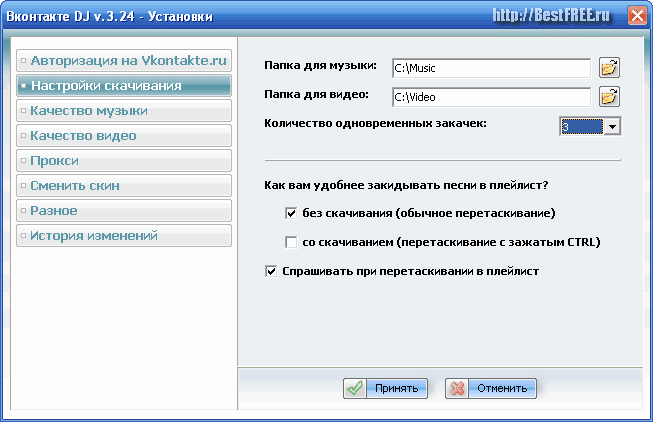This screenshot has height=422, width=653.
Task: Open the simultaneous downloads dropdown arrow
Action: click(x=612, y=126)
